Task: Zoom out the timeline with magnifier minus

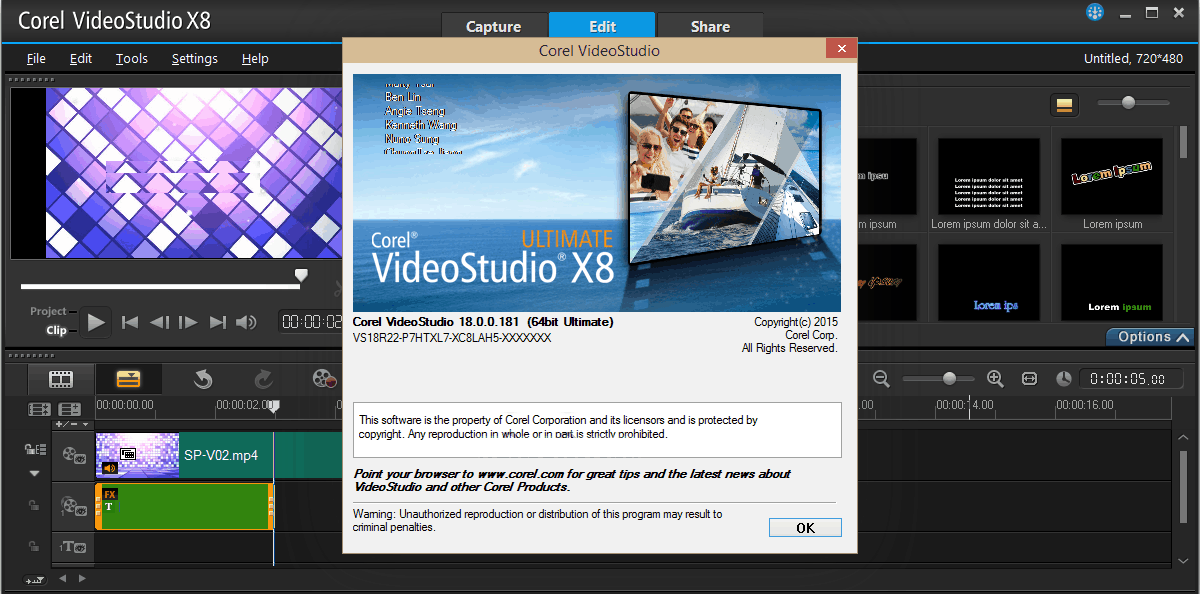Action: click(x=882, y=379)
